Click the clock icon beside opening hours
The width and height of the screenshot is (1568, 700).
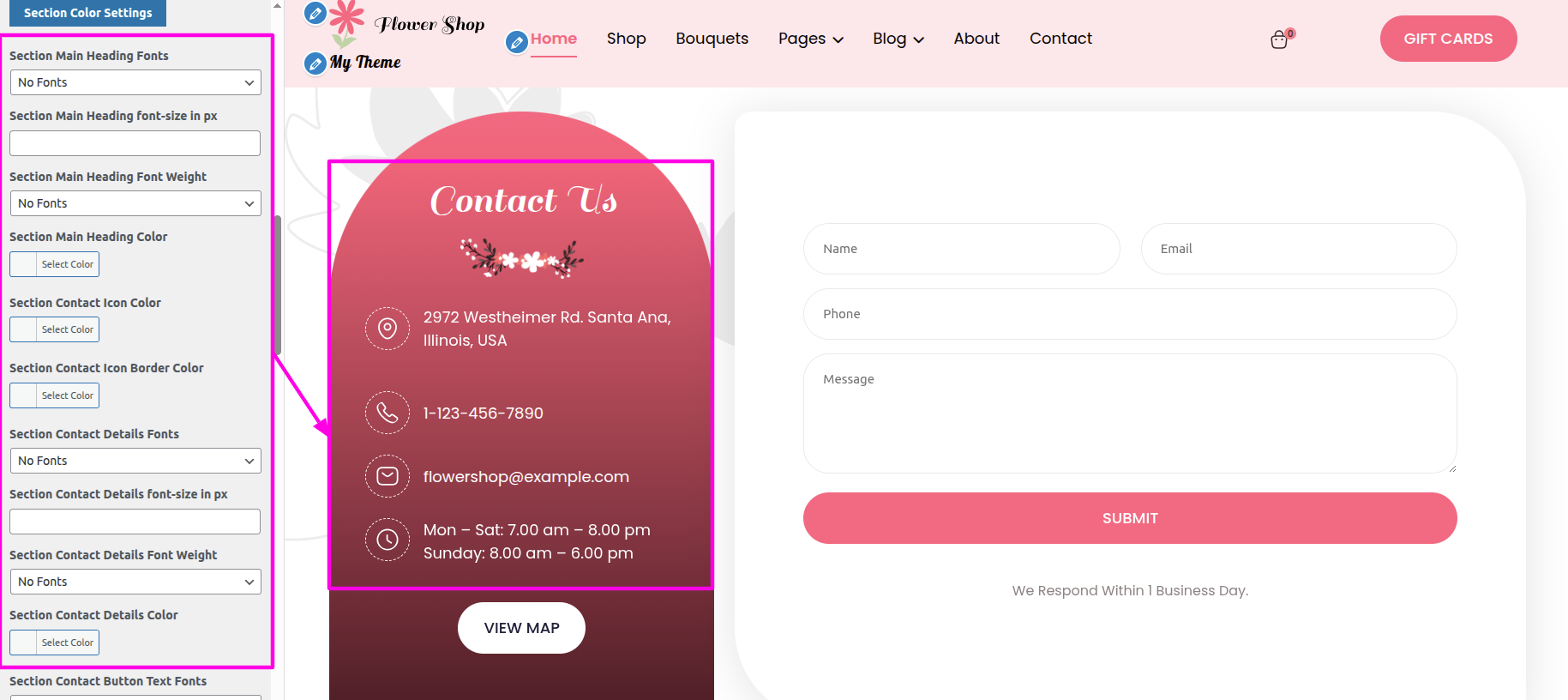click(387, 540)
